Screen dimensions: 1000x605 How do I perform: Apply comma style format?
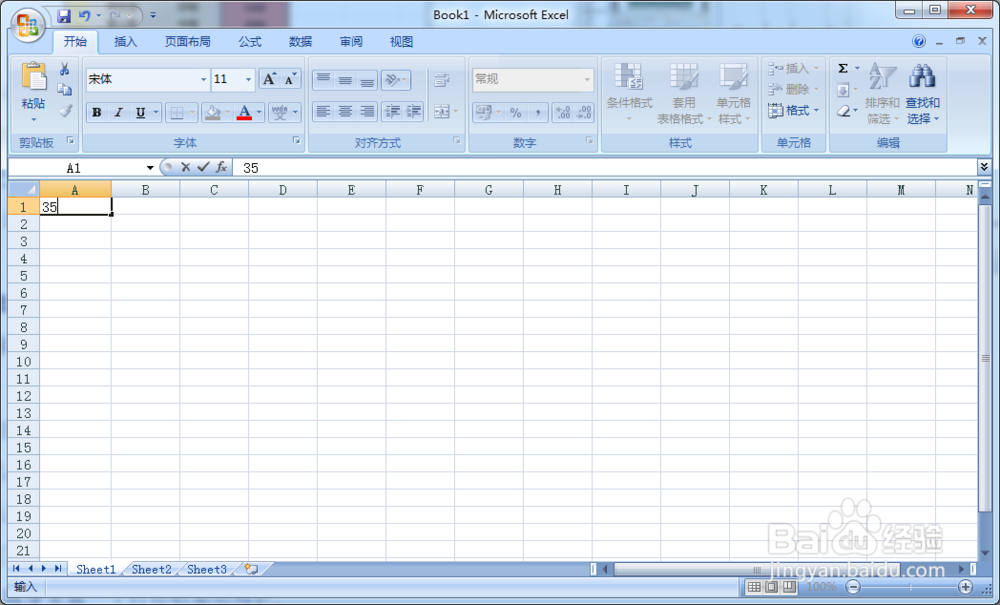(x=538, y=113)
